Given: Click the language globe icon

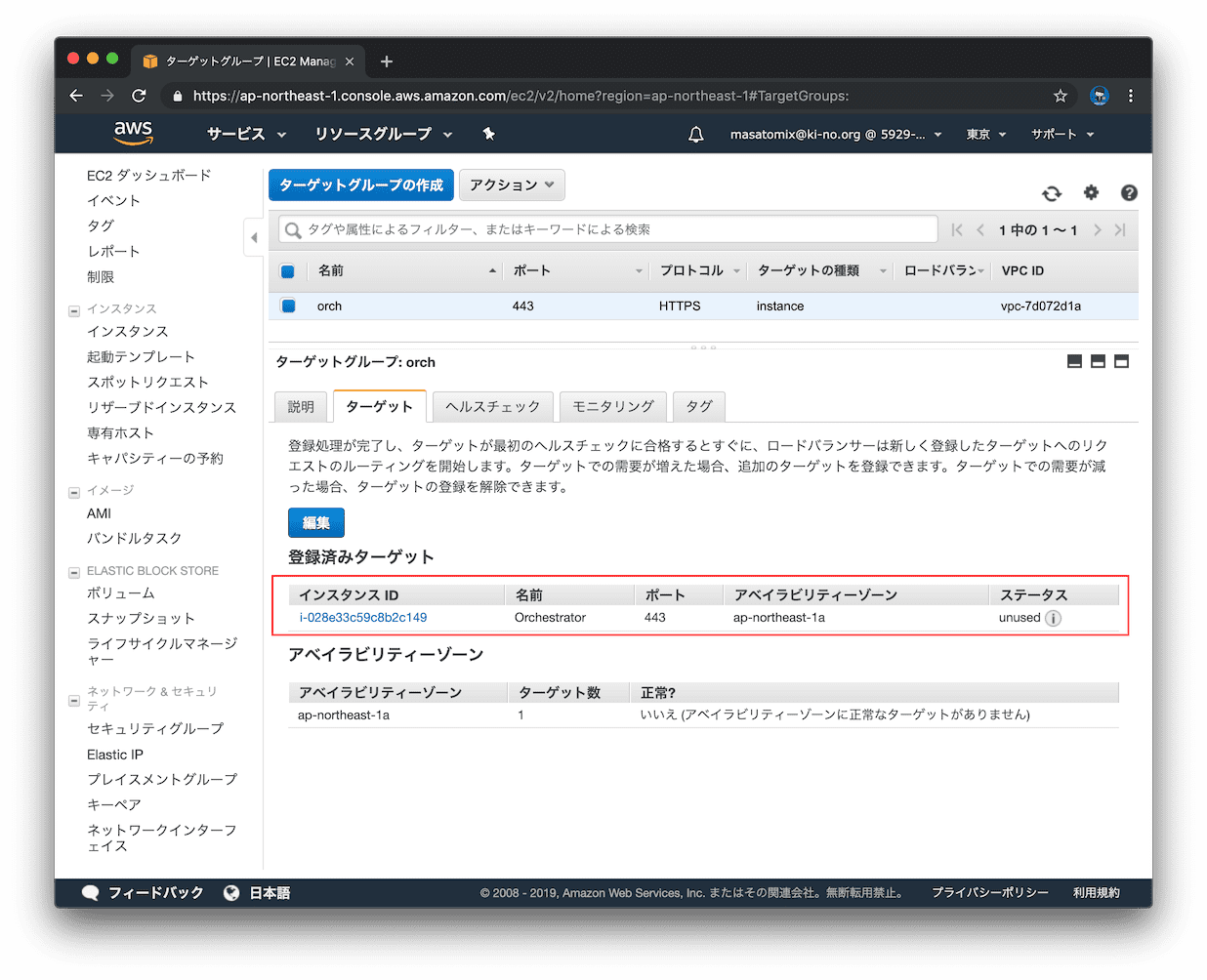Looking at the screenshot, I should [x=231, y=893].
